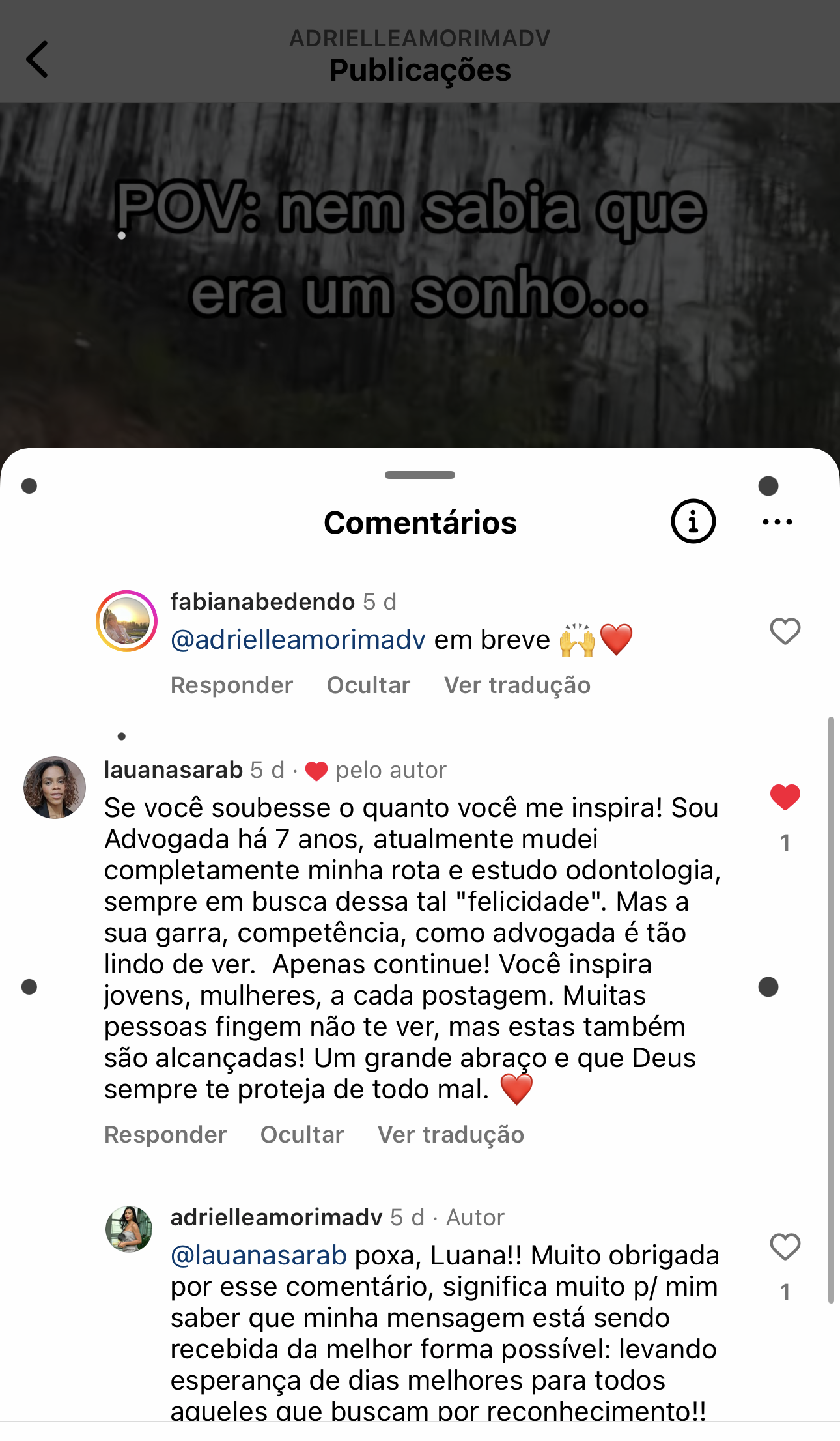This screenshot has height=1441, width=840.
Task: Open the three-dots more options menu
Action: pyautogui.click(x=777, y=522)
